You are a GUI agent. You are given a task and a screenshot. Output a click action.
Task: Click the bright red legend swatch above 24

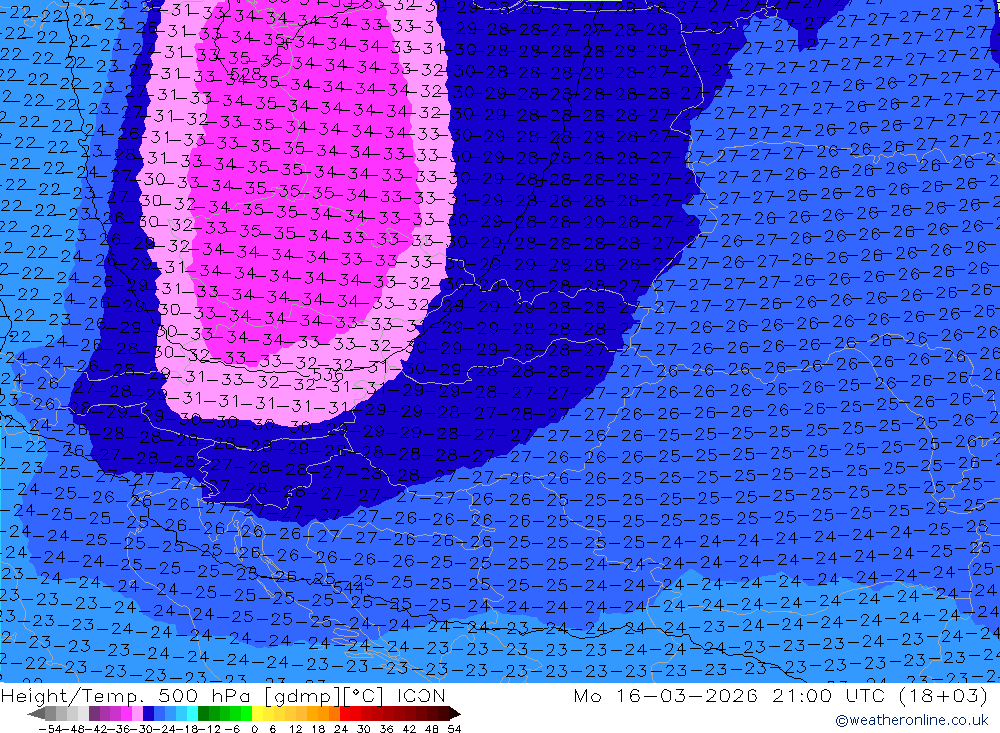pyautogui.click(x=345, y=713)
